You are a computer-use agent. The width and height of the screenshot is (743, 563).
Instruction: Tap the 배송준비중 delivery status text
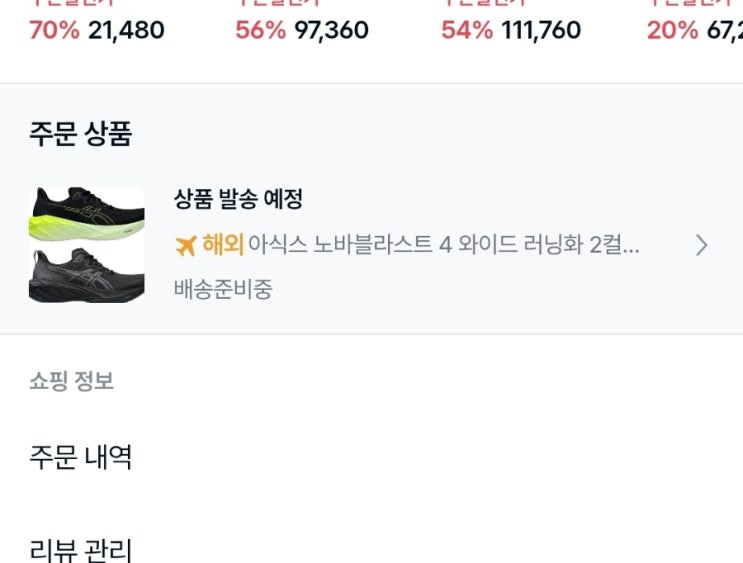[x=223, y=289]
